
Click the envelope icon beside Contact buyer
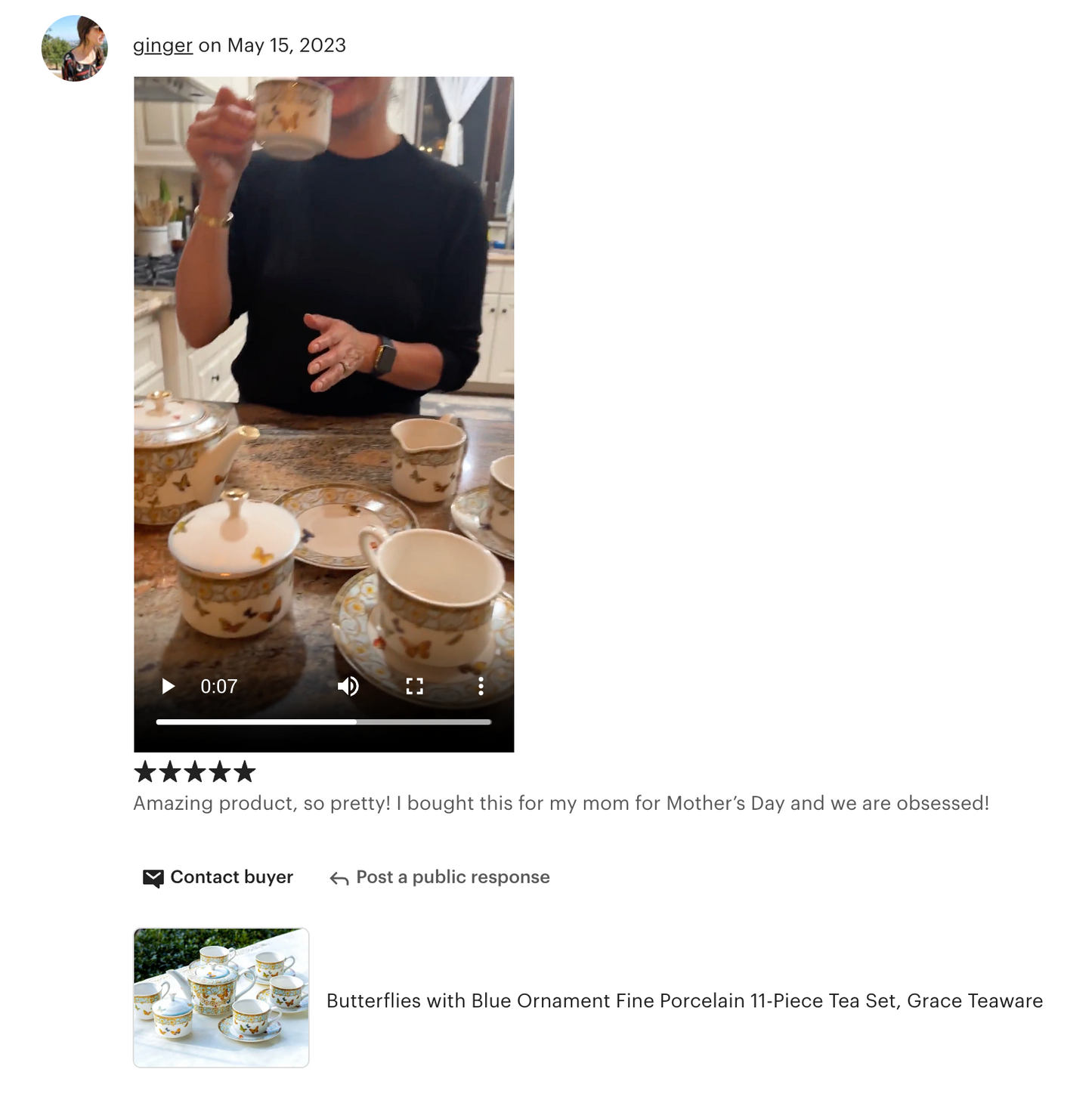coord(153,878)
